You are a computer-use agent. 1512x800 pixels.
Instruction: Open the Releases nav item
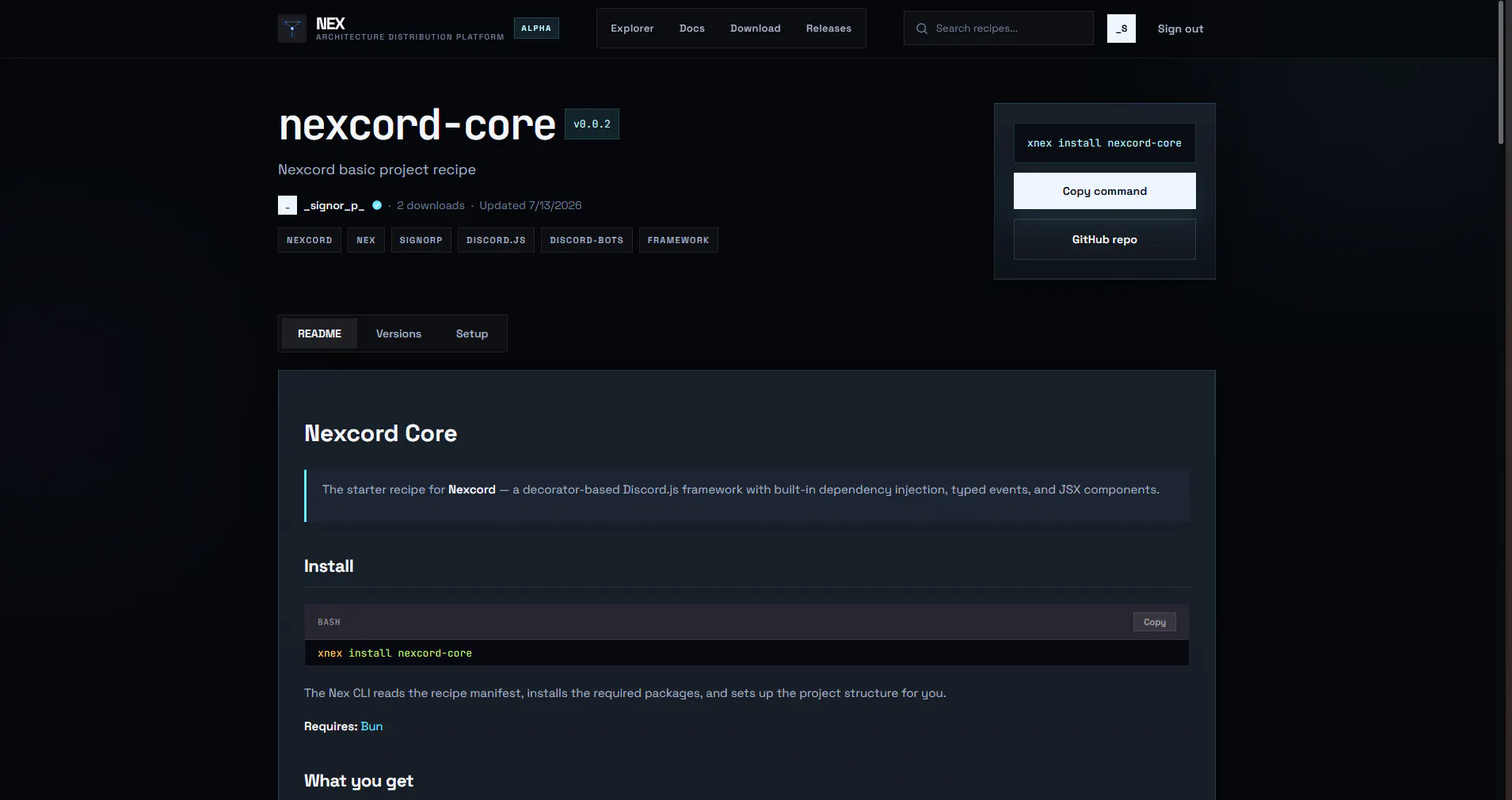(828, 29)
